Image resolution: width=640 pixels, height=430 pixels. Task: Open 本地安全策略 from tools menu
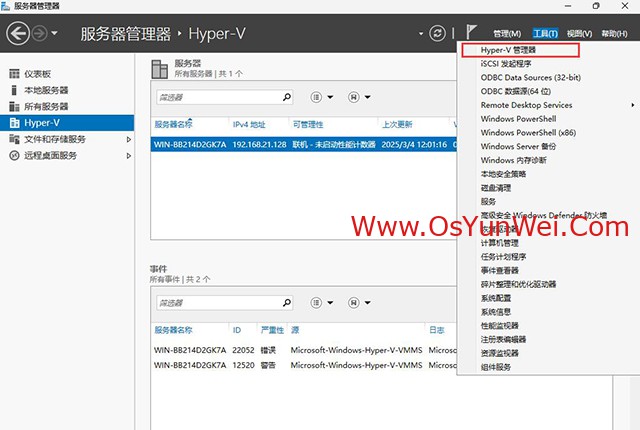point(503,174)
